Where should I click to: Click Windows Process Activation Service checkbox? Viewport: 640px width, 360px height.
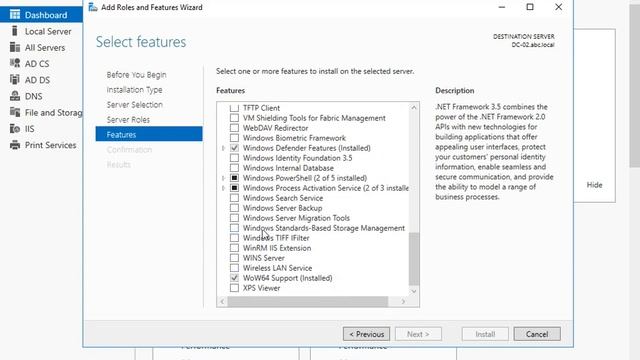click(234, 188)
